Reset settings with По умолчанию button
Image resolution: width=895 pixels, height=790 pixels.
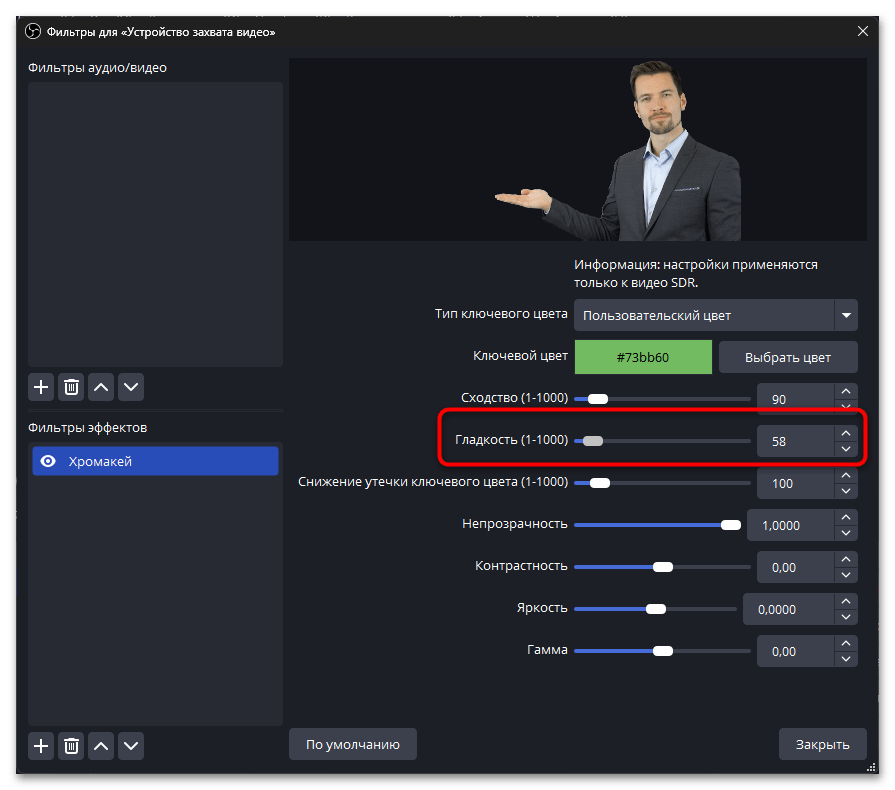(352, 744)
